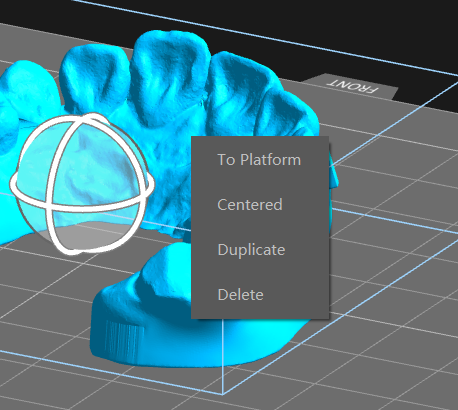This screenshot has height=410, width=458.
Task: Choose To Platform from the context menu
Action: click(x=259, y=160)
